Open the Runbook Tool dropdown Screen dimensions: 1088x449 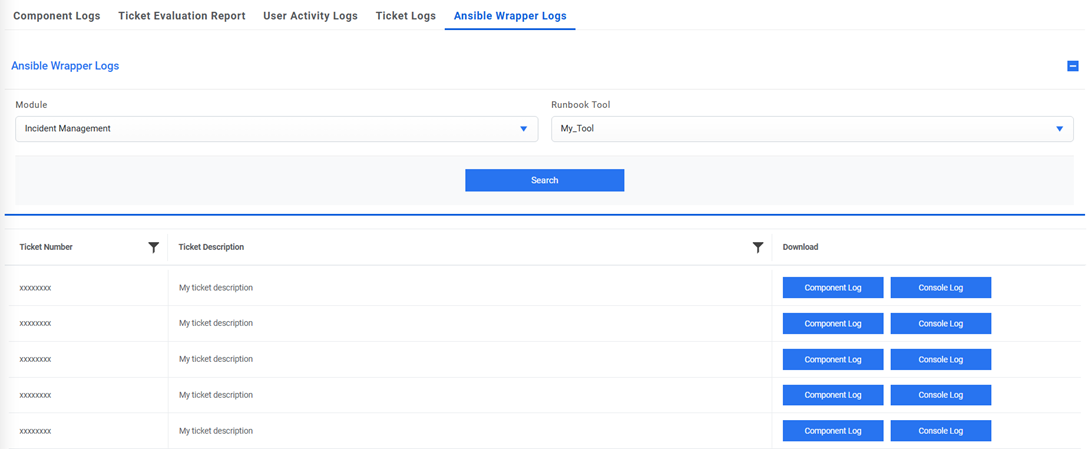pos(812,129)
